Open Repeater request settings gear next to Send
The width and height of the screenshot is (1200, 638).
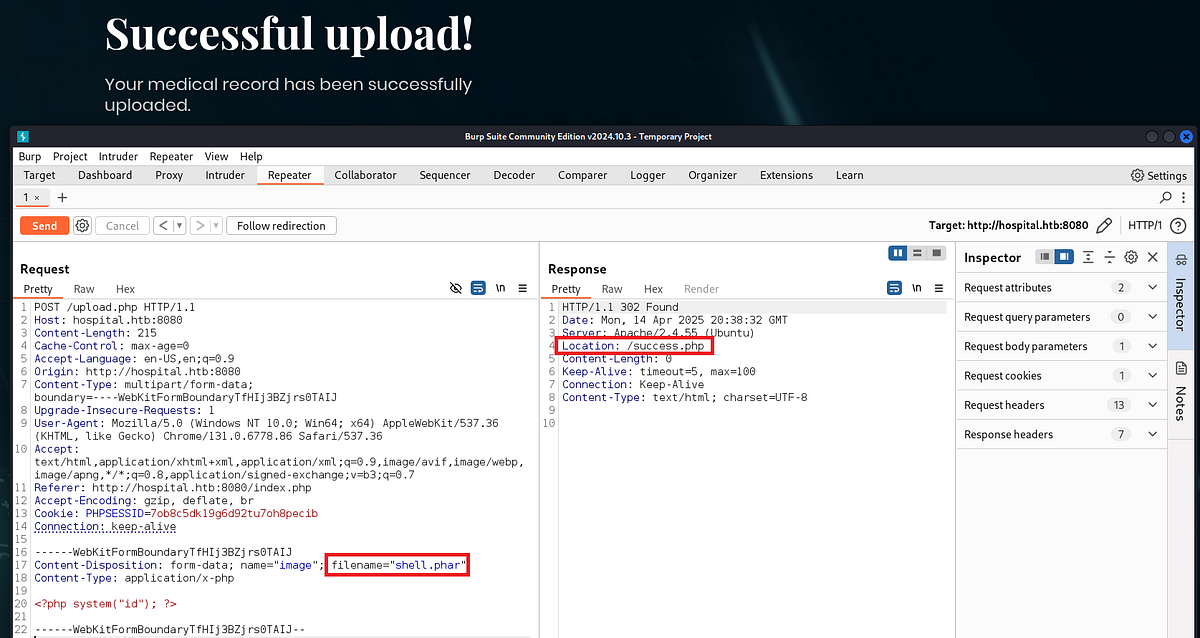[82, 226]
